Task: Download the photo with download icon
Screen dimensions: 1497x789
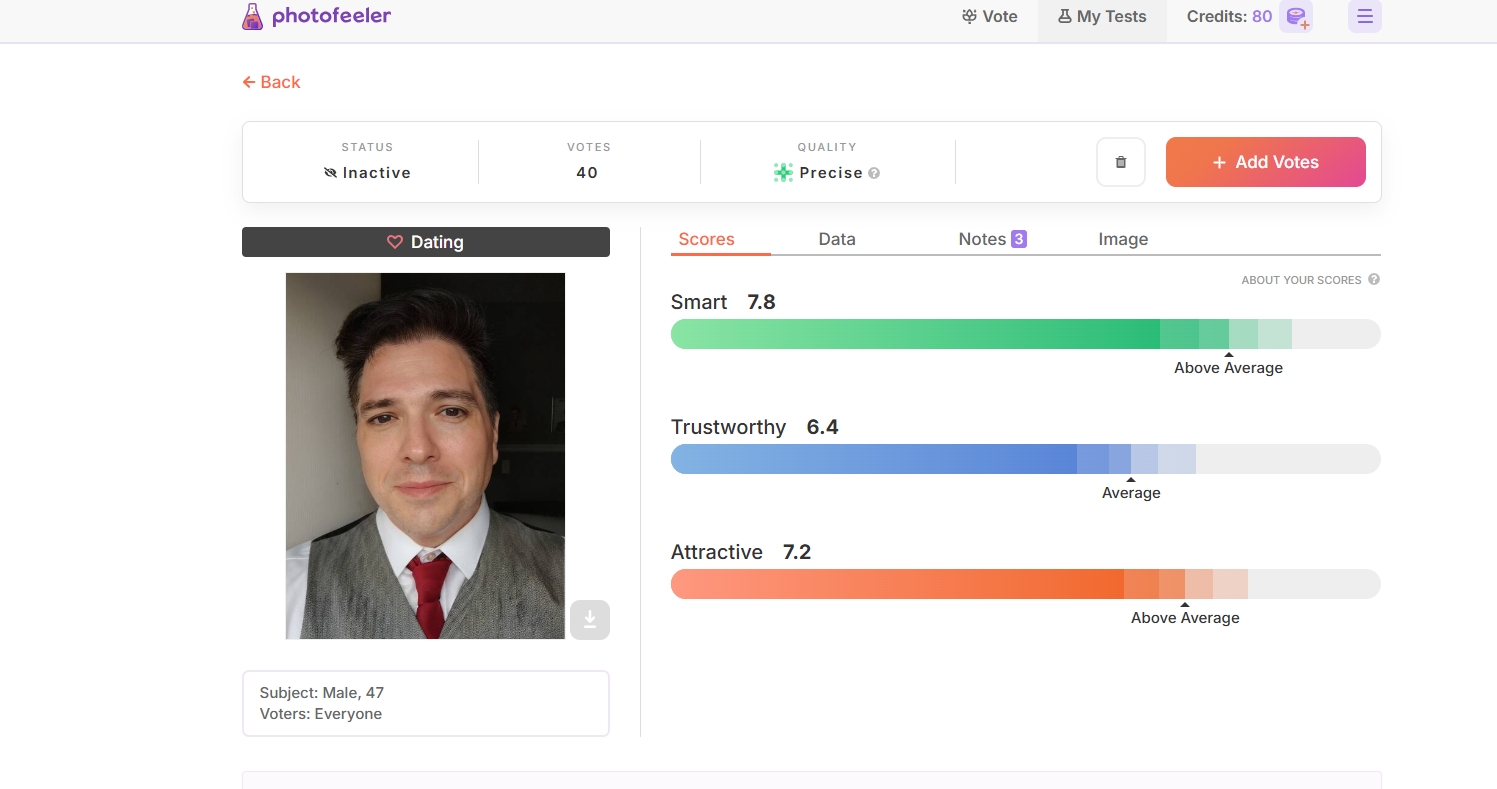Action: tap(590, 620)
